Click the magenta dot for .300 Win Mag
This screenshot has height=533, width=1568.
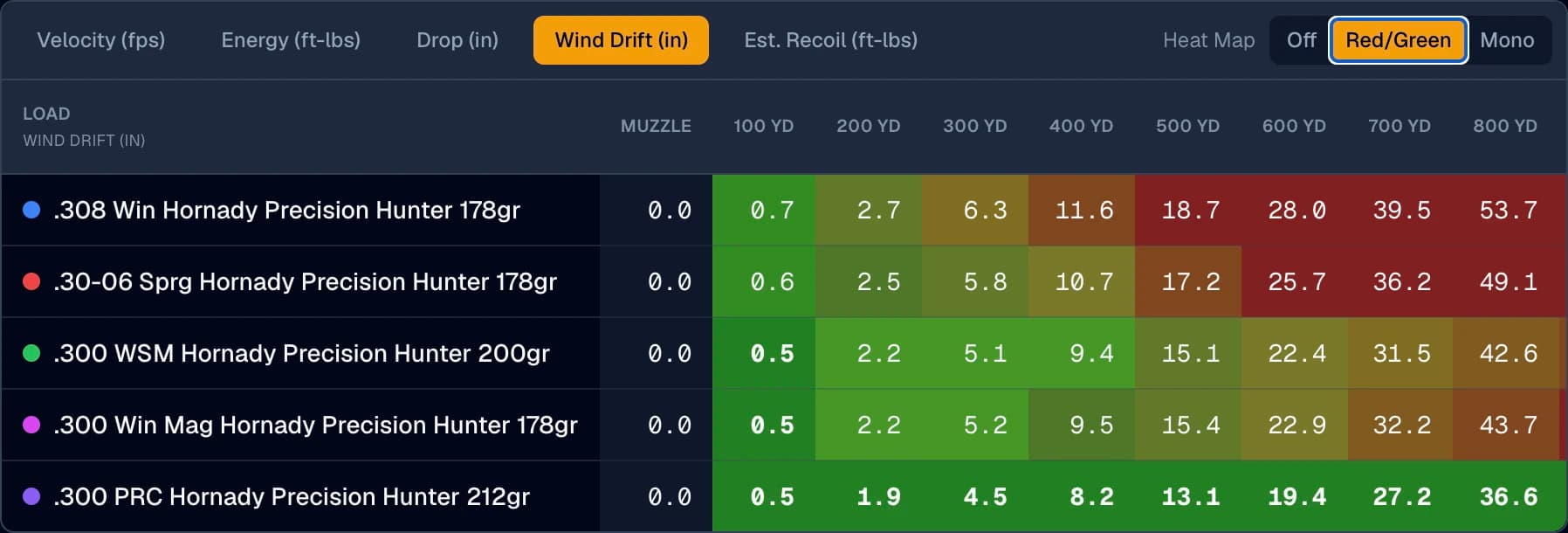(31, 425)
